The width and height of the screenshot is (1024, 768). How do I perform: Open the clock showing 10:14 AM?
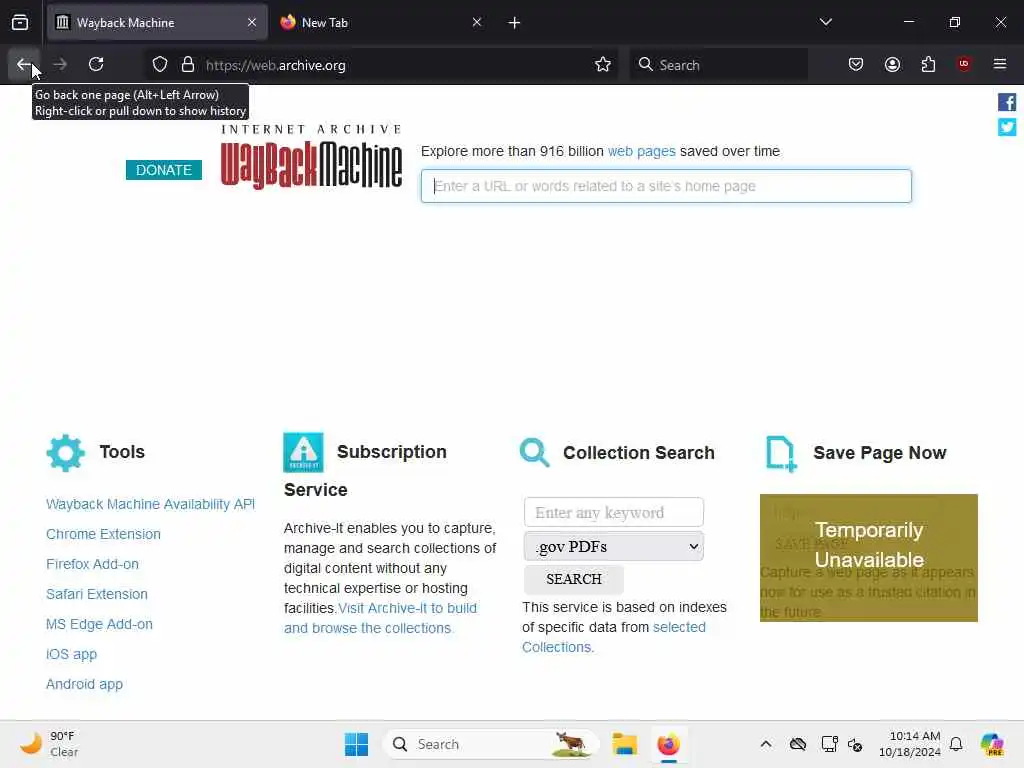(x=909, y=744)
